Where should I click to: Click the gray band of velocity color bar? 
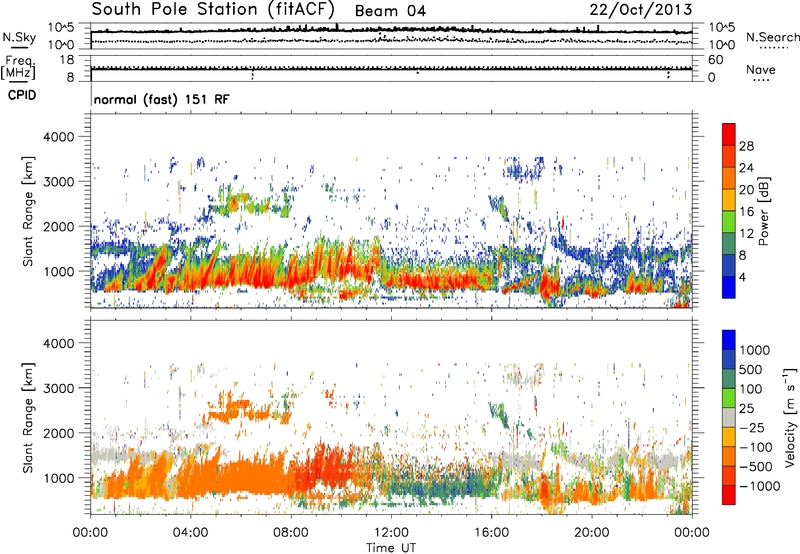click(x=729, y=418)
